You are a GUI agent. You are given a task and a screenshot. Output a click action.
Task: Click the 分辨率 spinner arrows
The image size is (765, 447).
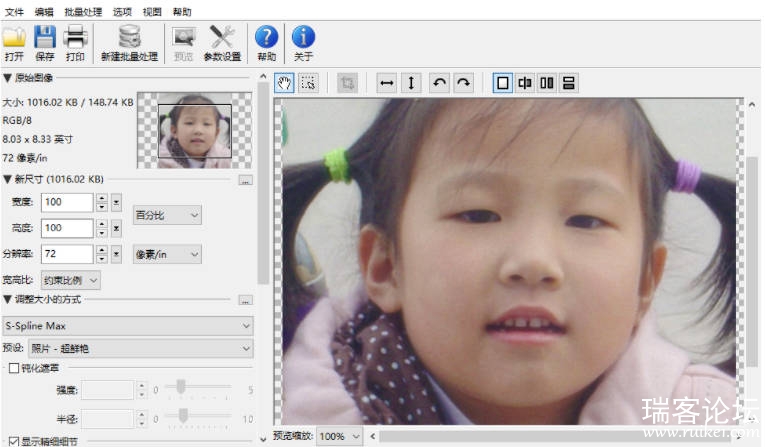click(101, 254)
